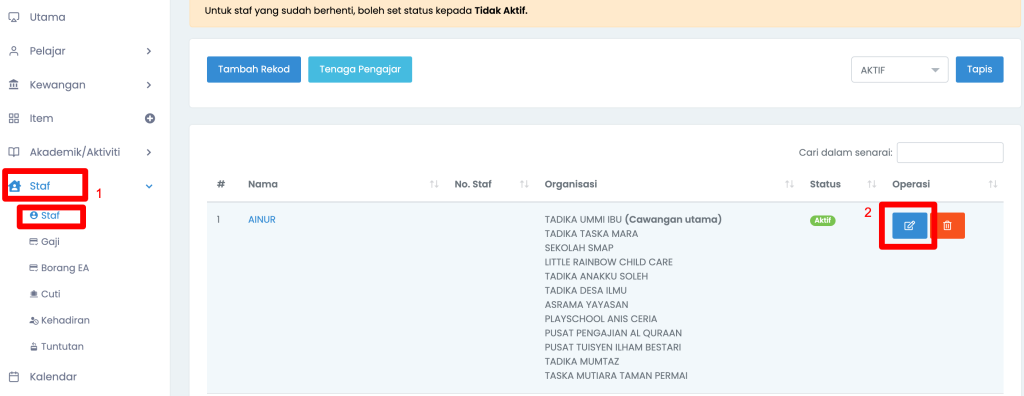
Task: Click the Staf house icon in sidebar
Action: [x=15, y=186]
